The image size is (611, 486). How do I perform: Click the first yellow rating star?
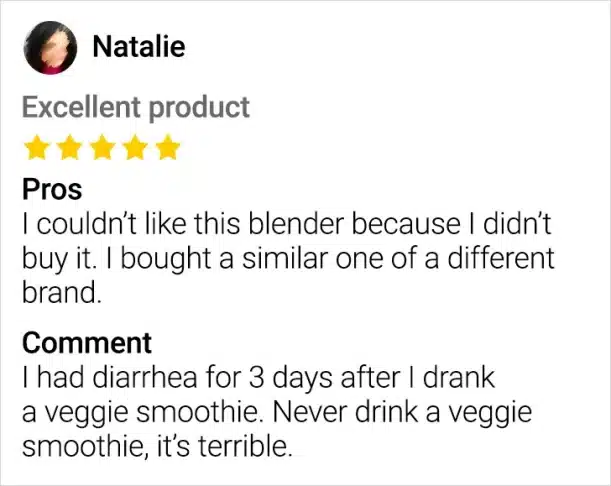(x=37, y=148)
